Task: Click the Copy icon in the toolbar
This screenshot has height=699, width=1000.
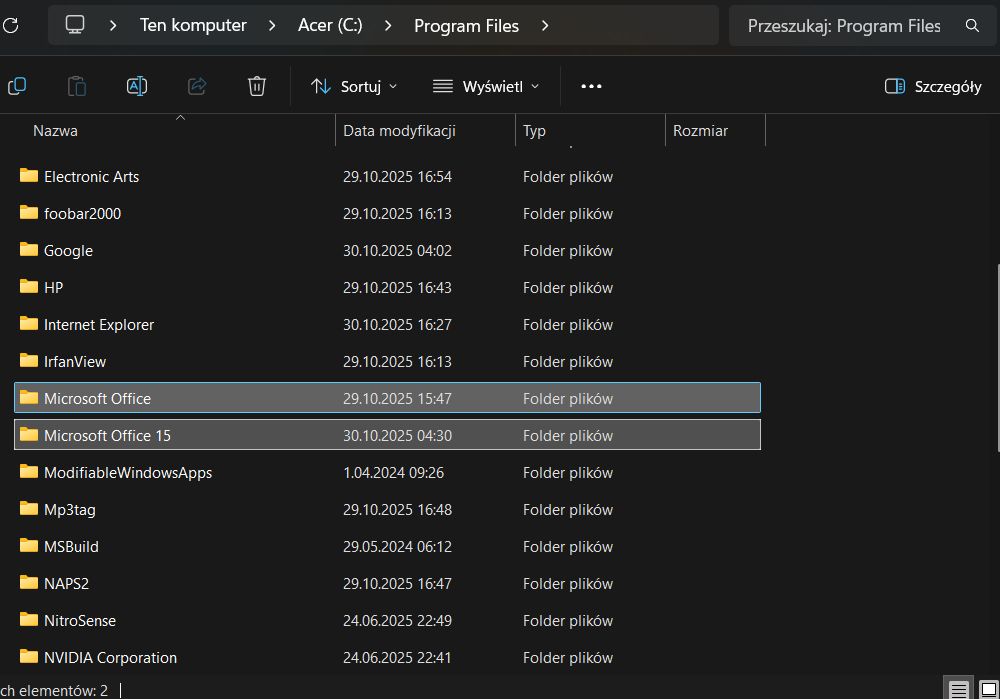Action: (17, 86)
